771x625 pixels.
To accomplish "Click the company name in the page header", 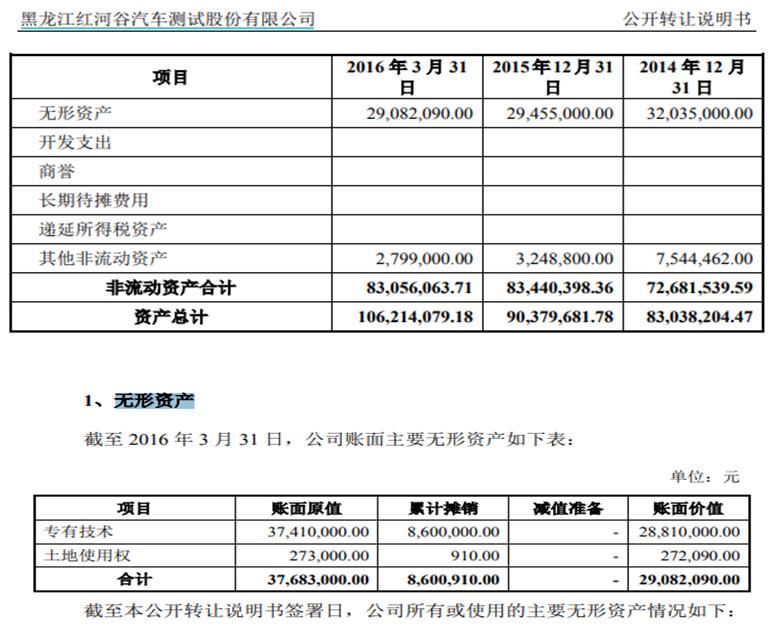I will [168, 19].
